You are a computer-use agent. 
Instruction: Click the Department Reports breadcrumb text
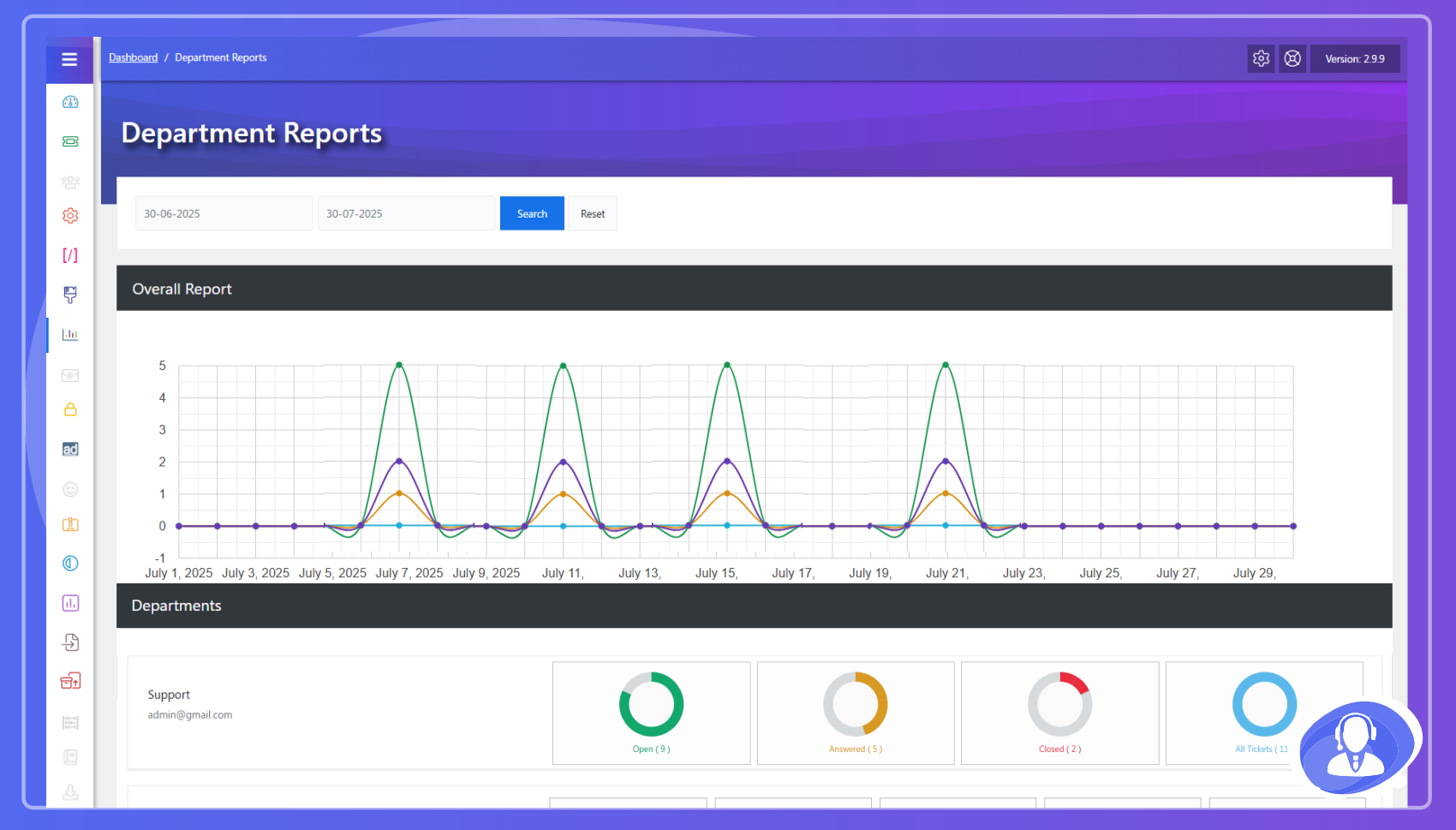[221, 57]
